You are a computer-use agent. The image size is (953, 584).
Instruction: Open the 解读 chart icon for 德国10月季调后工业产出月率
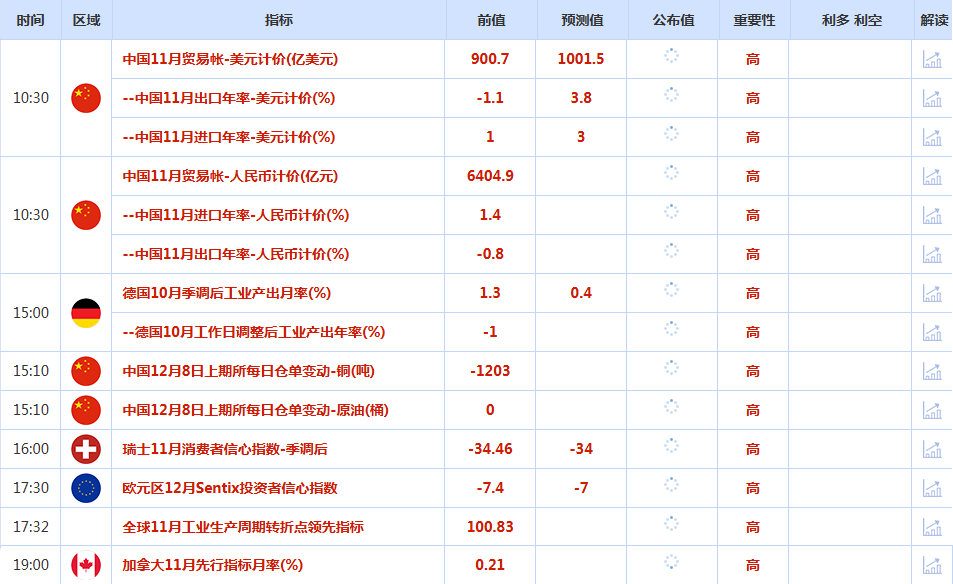pyautogui.click(x=932, y=293)
